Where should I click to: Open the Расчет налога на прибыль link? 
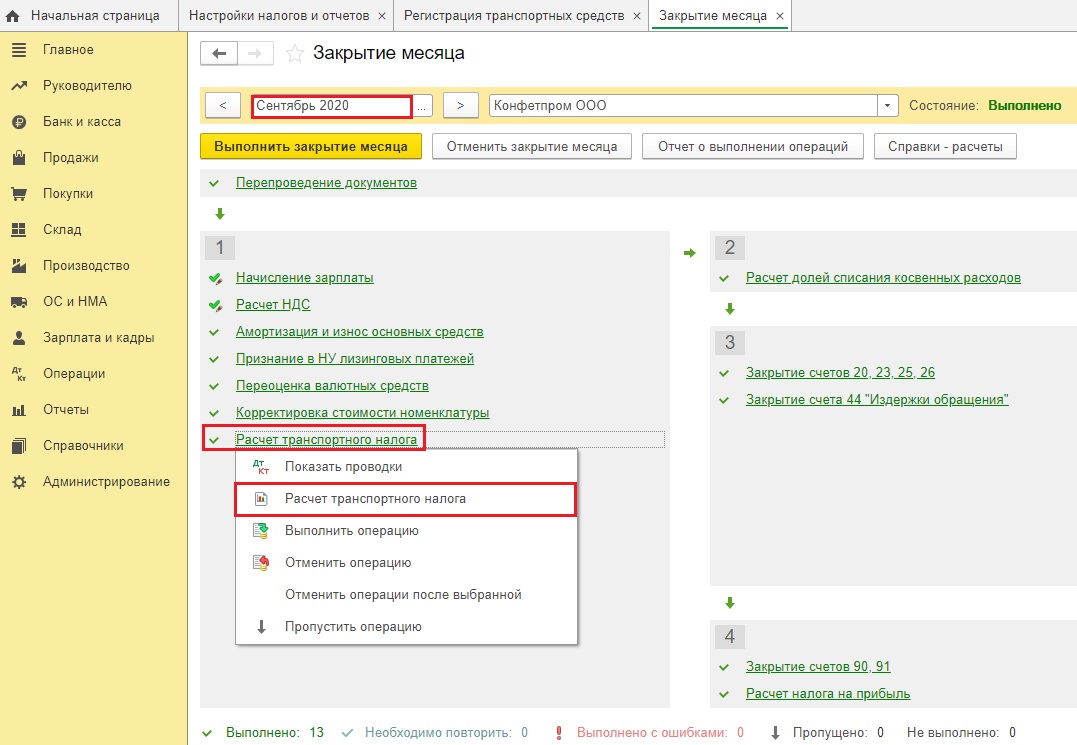(x=827, y=694)
